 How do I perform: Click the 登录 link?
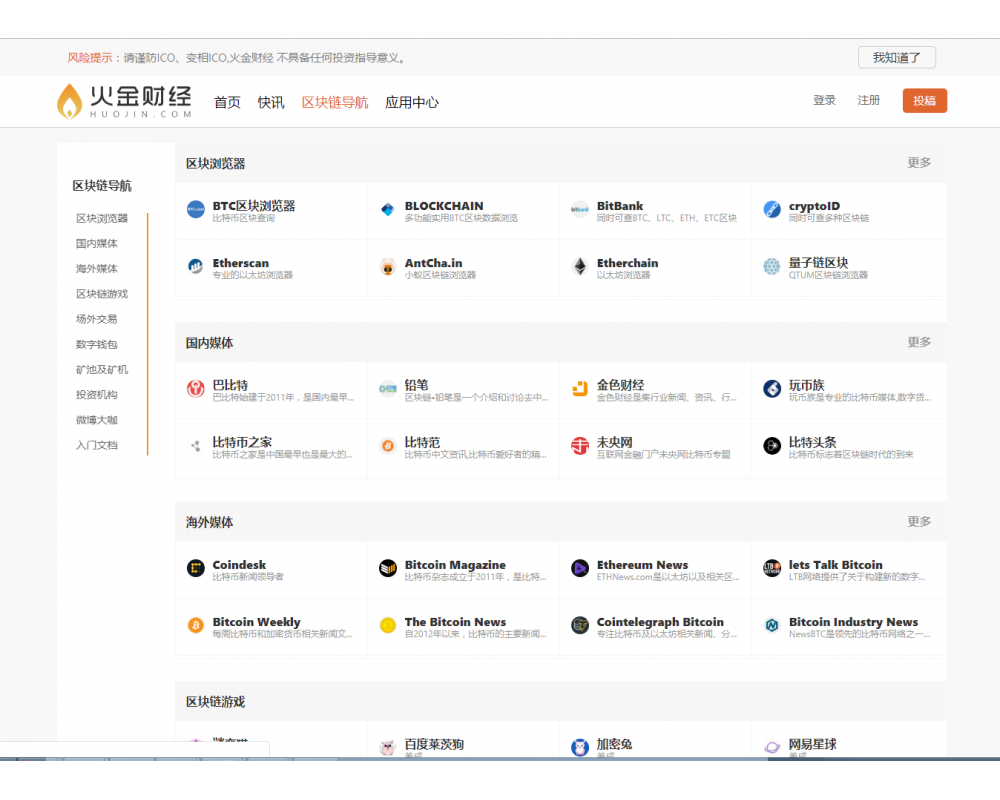point(825,100)
